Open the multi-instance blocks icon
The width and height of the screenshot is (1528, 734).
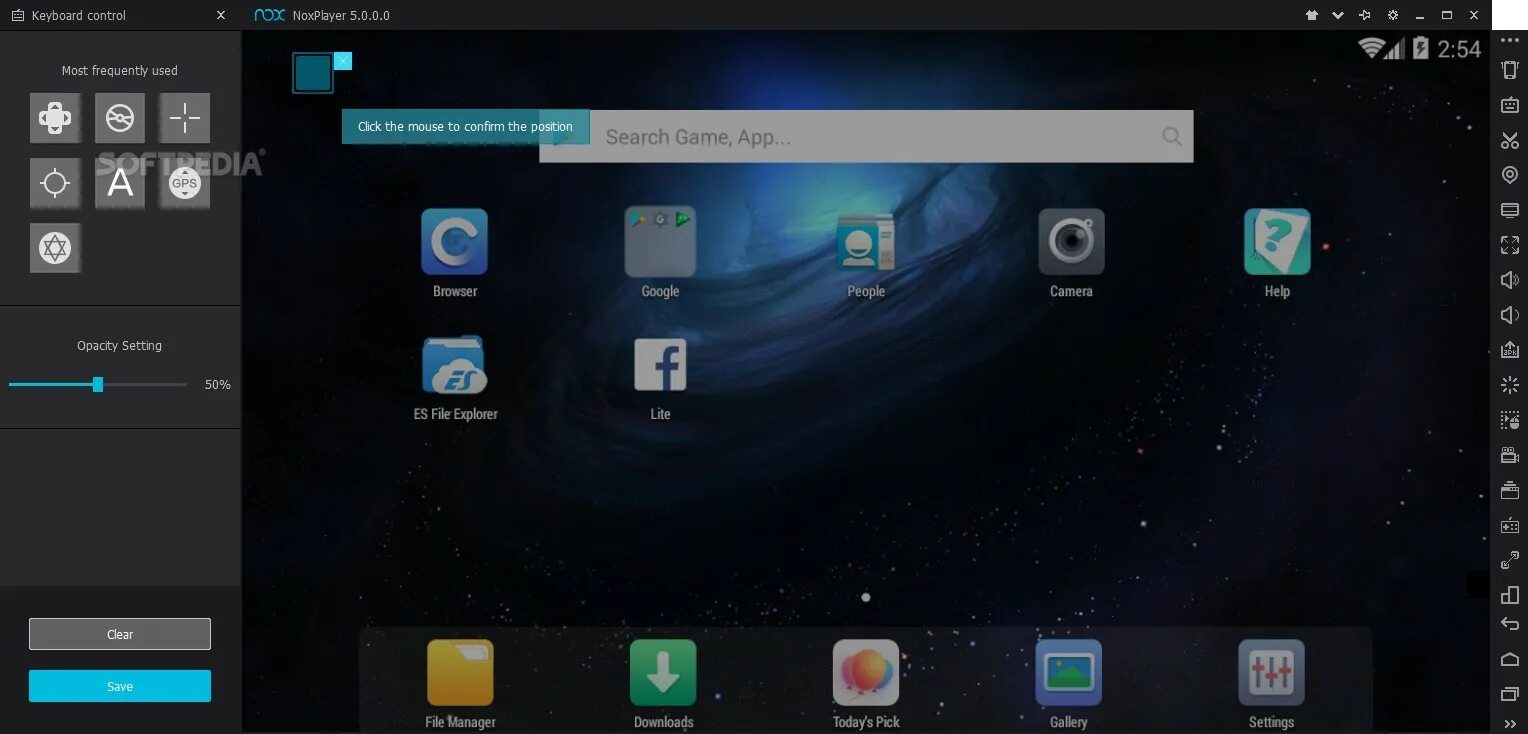coord(1510,595)
